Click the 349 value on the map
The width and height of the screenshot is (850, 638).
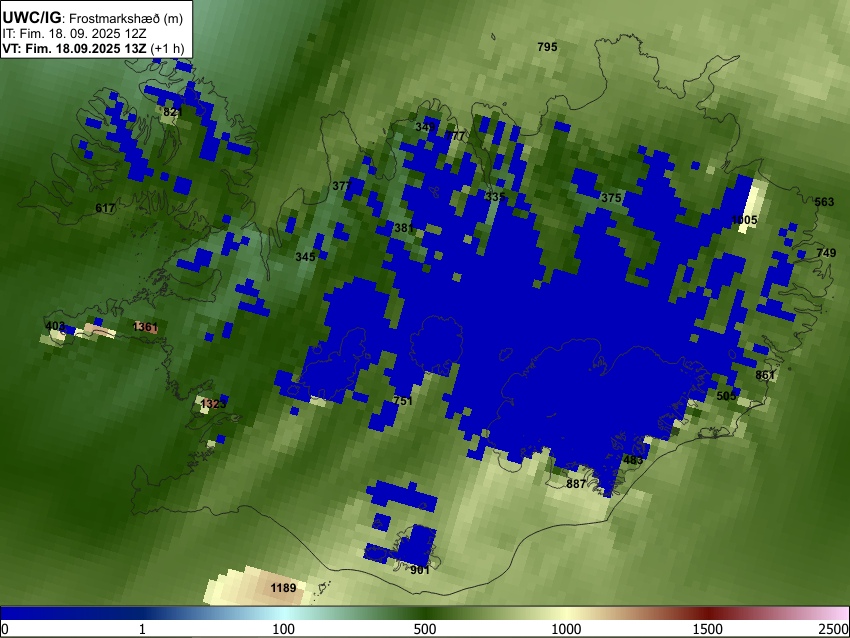(425, 127)
